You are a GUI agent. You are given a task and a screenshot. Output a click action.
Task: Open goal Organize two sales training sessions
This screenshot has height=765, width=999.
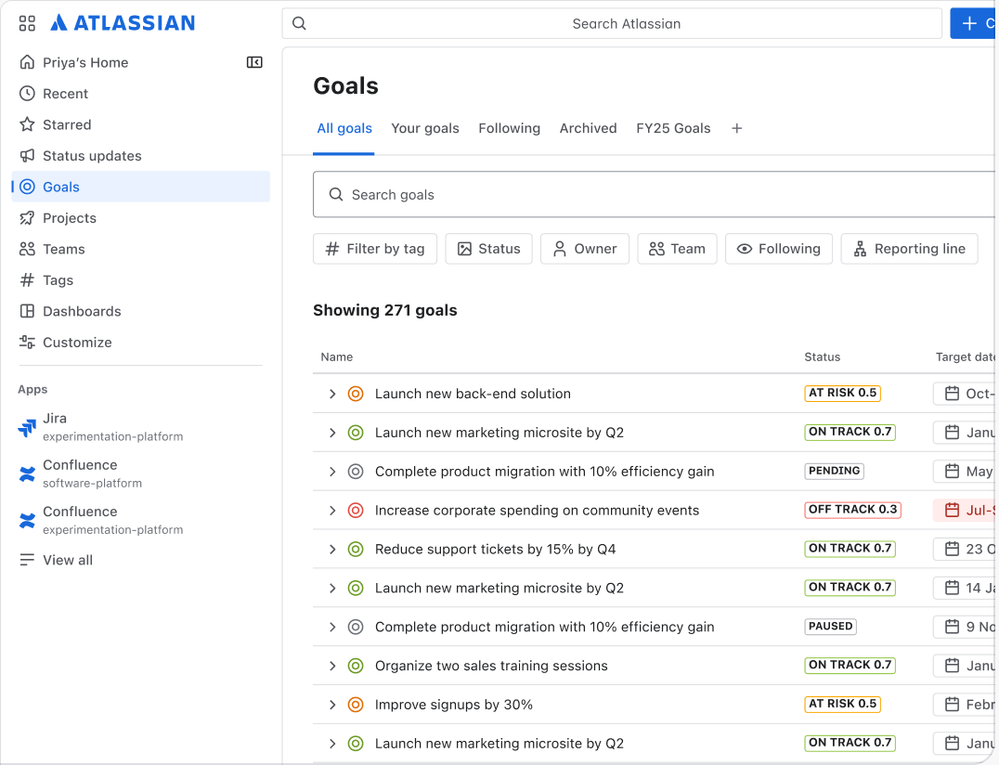491,666
